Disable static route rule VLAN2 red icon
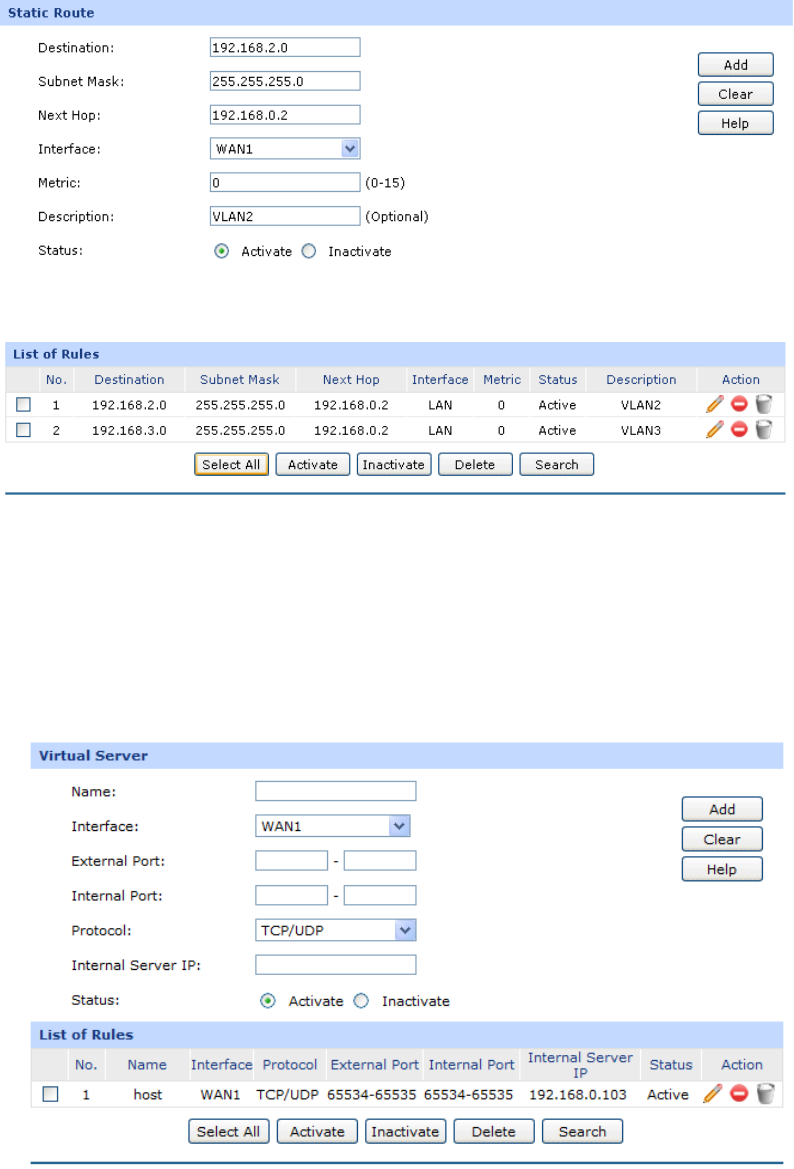 (x=739, y=404)
